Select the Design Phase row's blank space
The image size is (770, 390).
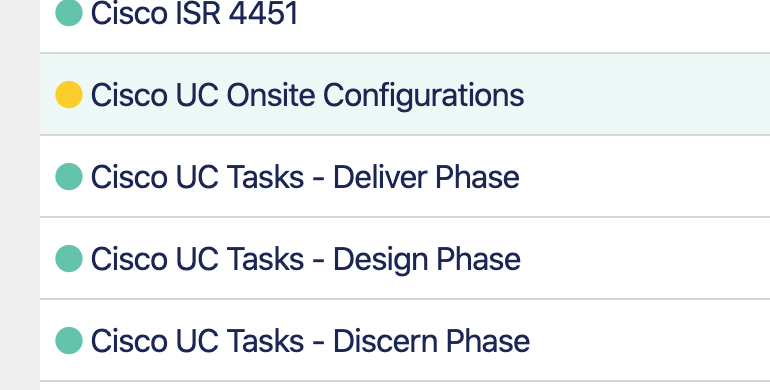coord(643,258)
